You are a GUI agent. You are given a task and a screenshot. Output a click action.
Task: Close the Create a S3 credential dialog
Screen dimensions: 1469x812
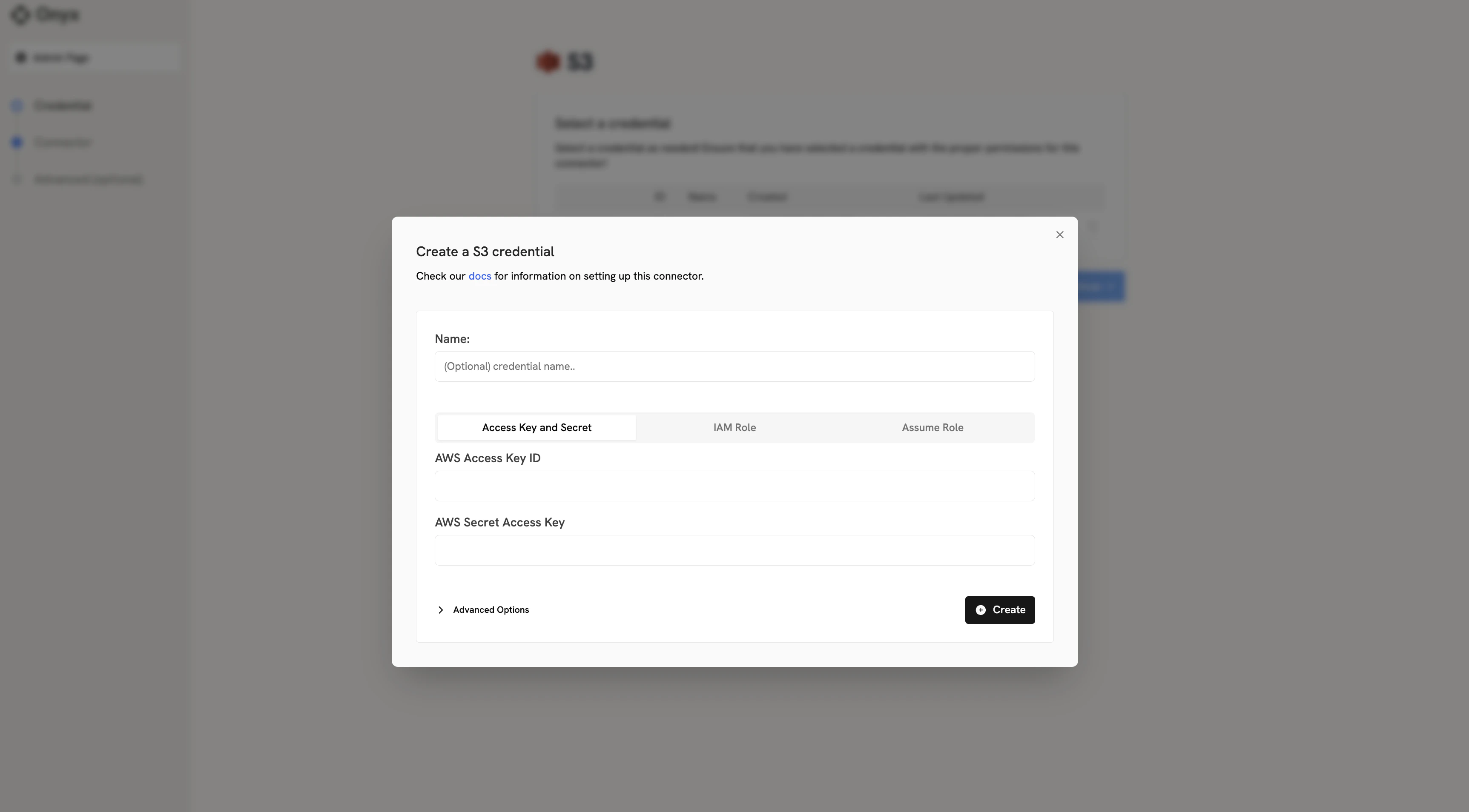(1059, 234)
